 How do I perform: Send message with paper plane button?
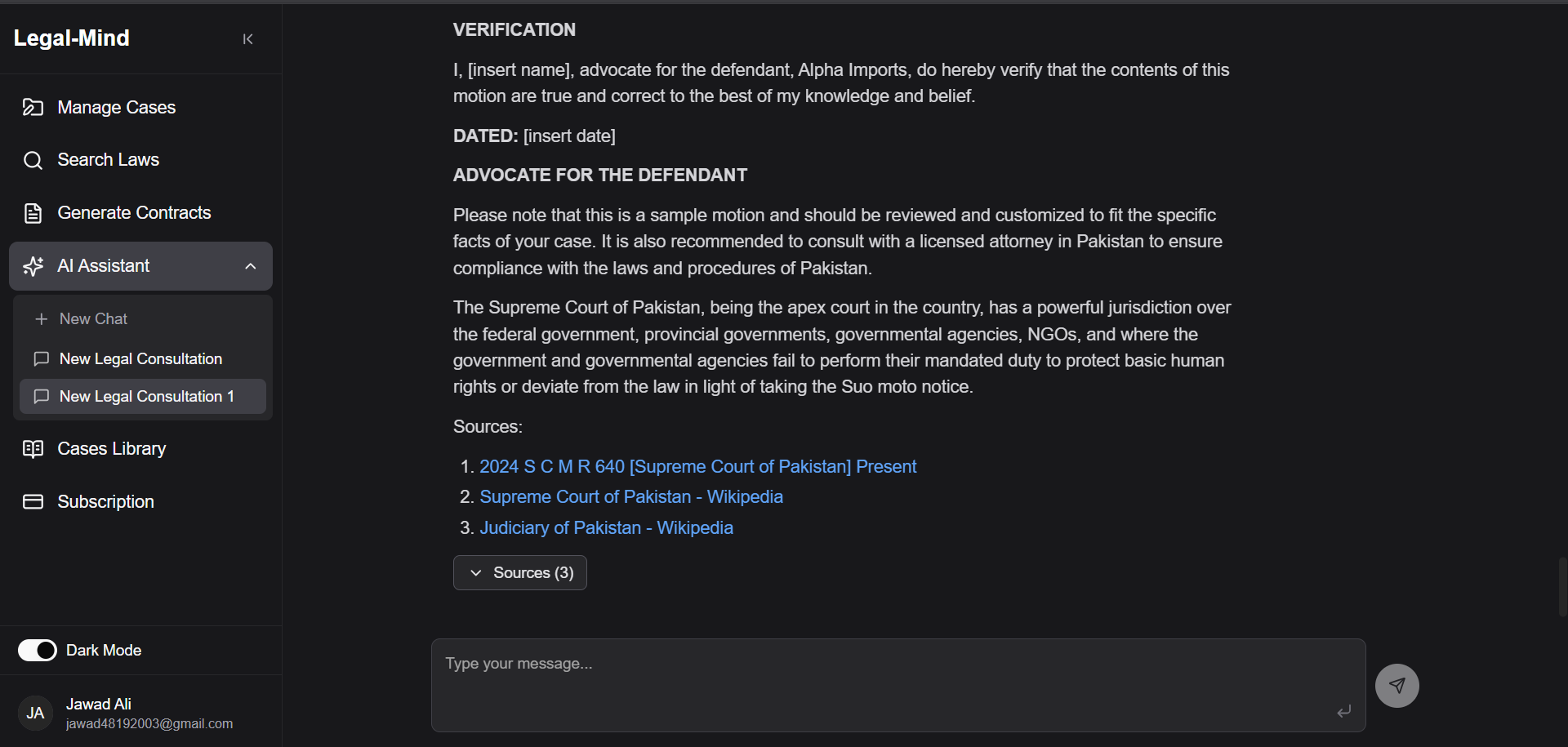pos(1396,686)
